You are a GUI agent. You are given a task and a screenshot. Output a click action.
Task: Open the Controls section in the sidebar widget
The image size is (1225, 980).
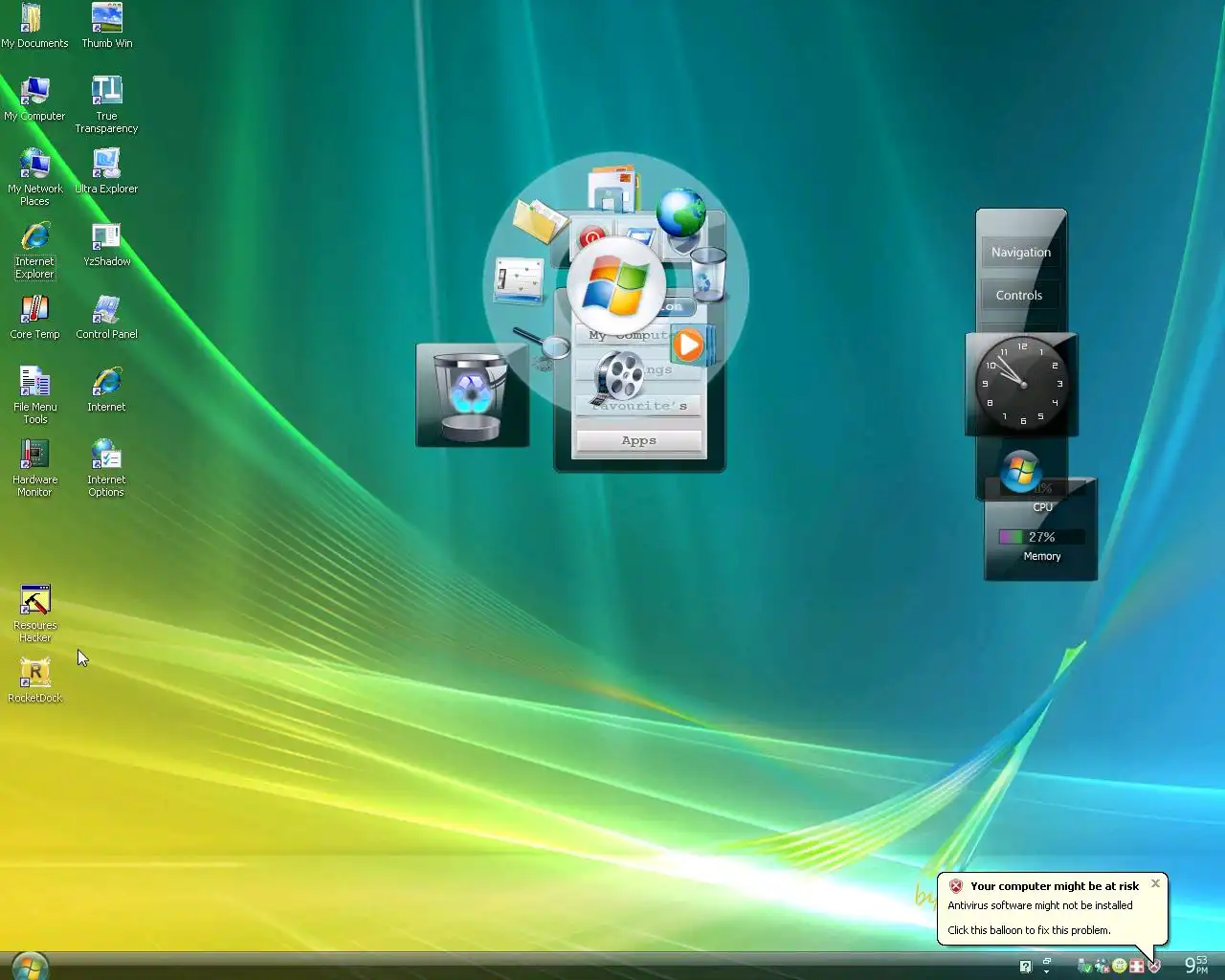(x=1019, y=296)
